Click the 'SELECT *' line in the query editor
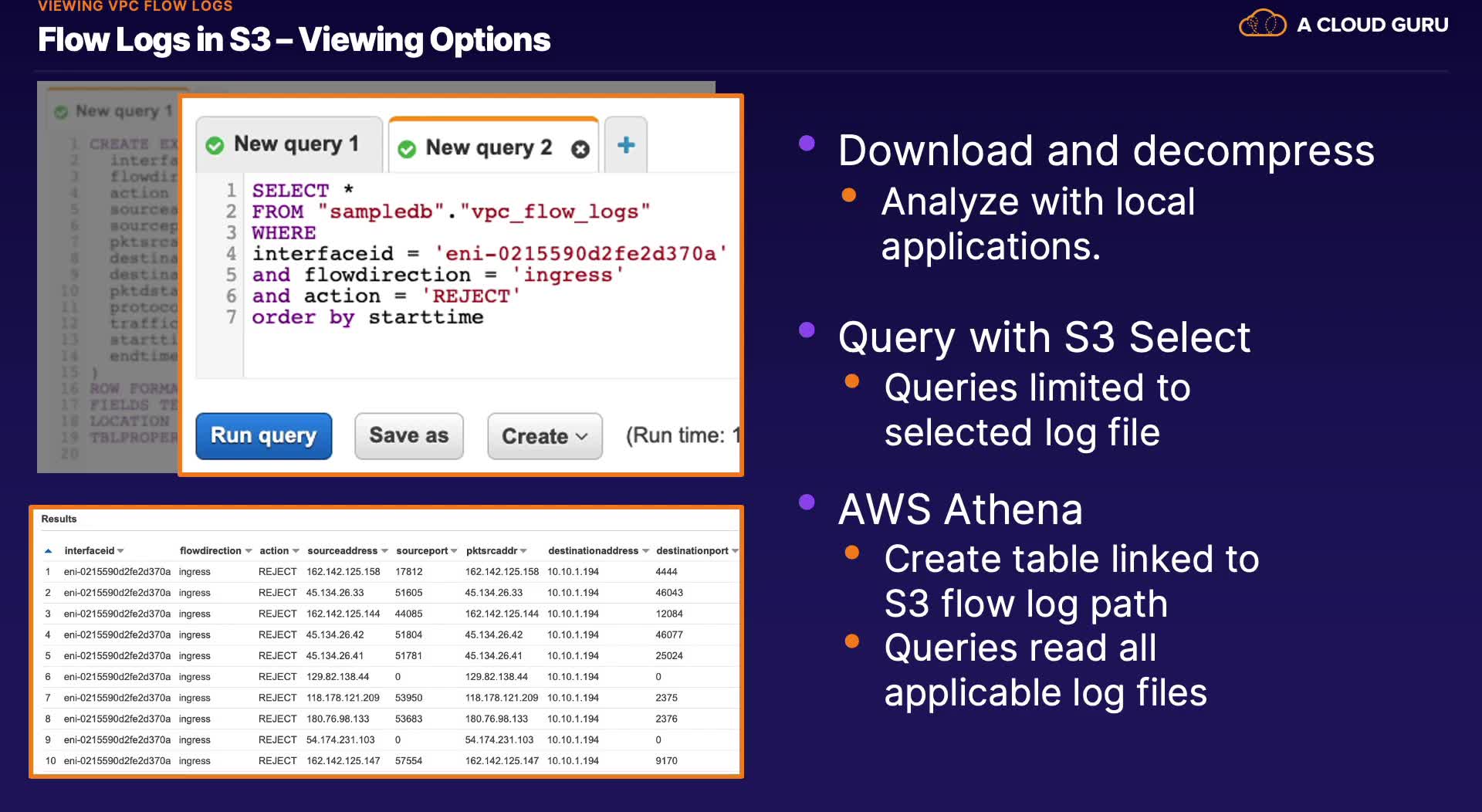The height and width of the screenshot is (812, 1482). [x=303, y=190]
